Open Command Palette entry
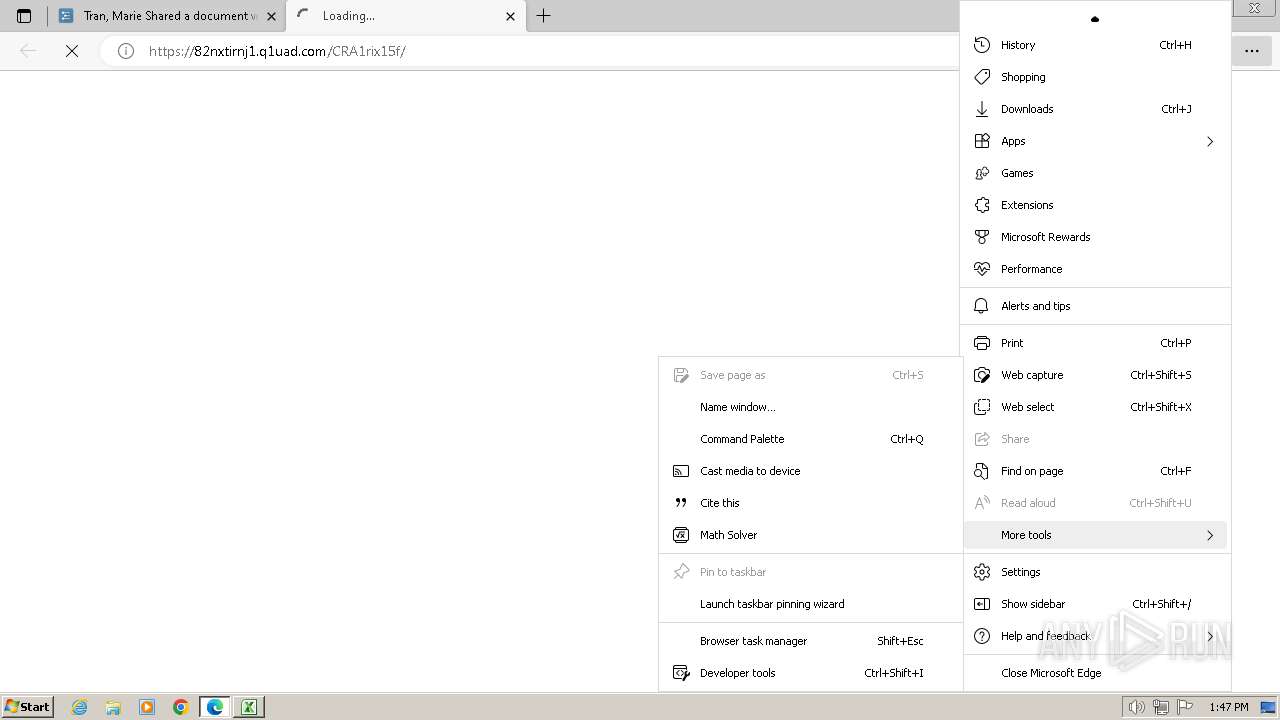 pos(810,439)
